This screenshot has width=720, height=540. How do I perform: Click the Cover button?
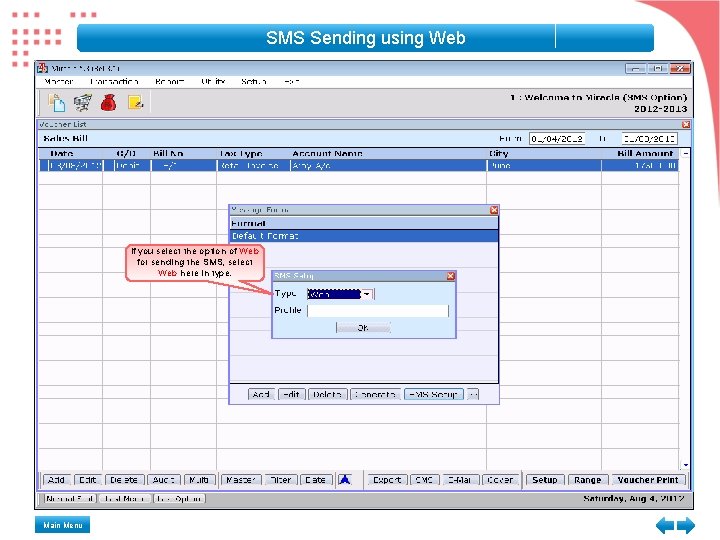(x=501, y=480)
